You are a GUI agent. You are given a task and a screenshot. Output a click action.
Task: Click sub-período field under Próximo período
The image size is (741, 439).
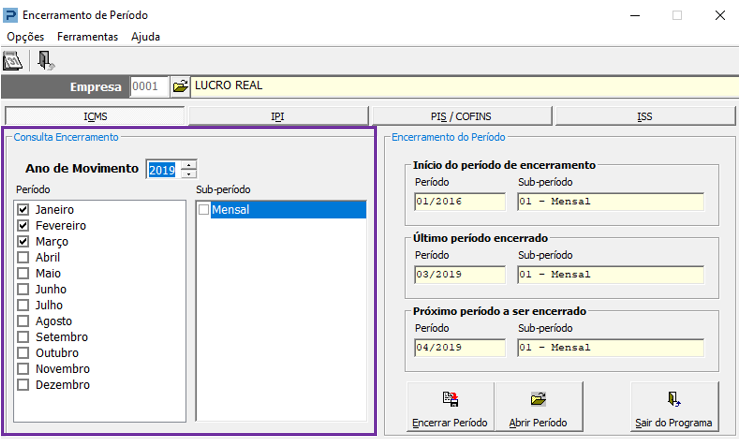coord(611,348)
